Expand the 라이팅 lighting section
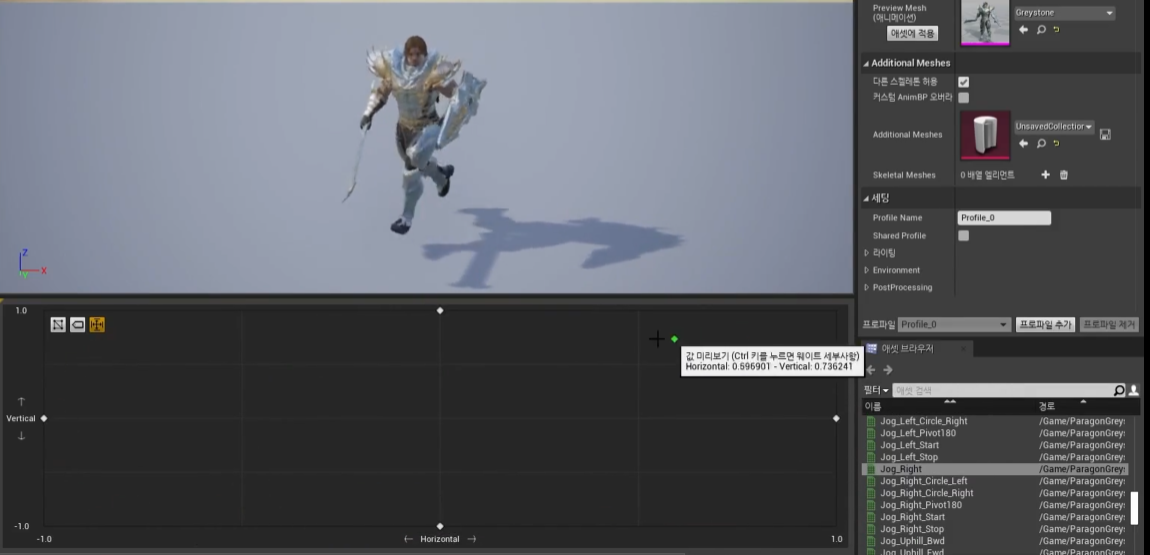 coord(867,252)
